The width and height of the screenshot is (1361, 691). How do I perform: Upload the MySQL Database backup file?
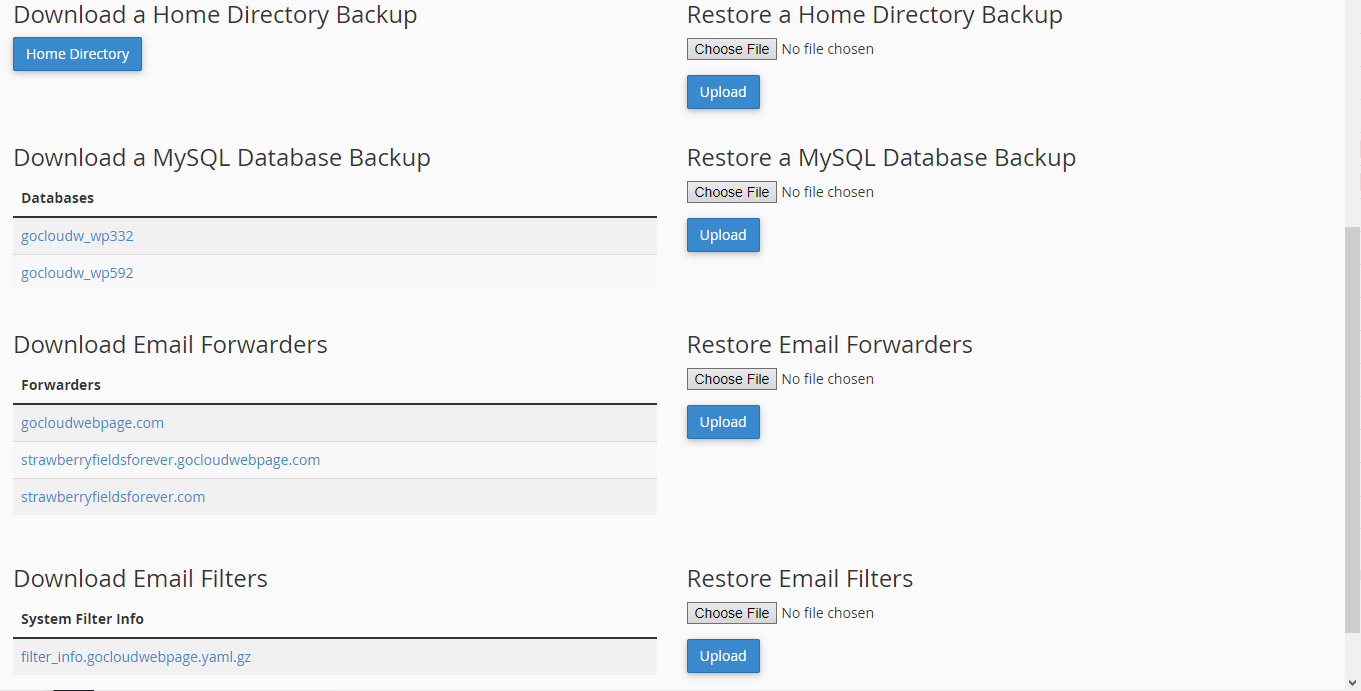coord(723,235)
